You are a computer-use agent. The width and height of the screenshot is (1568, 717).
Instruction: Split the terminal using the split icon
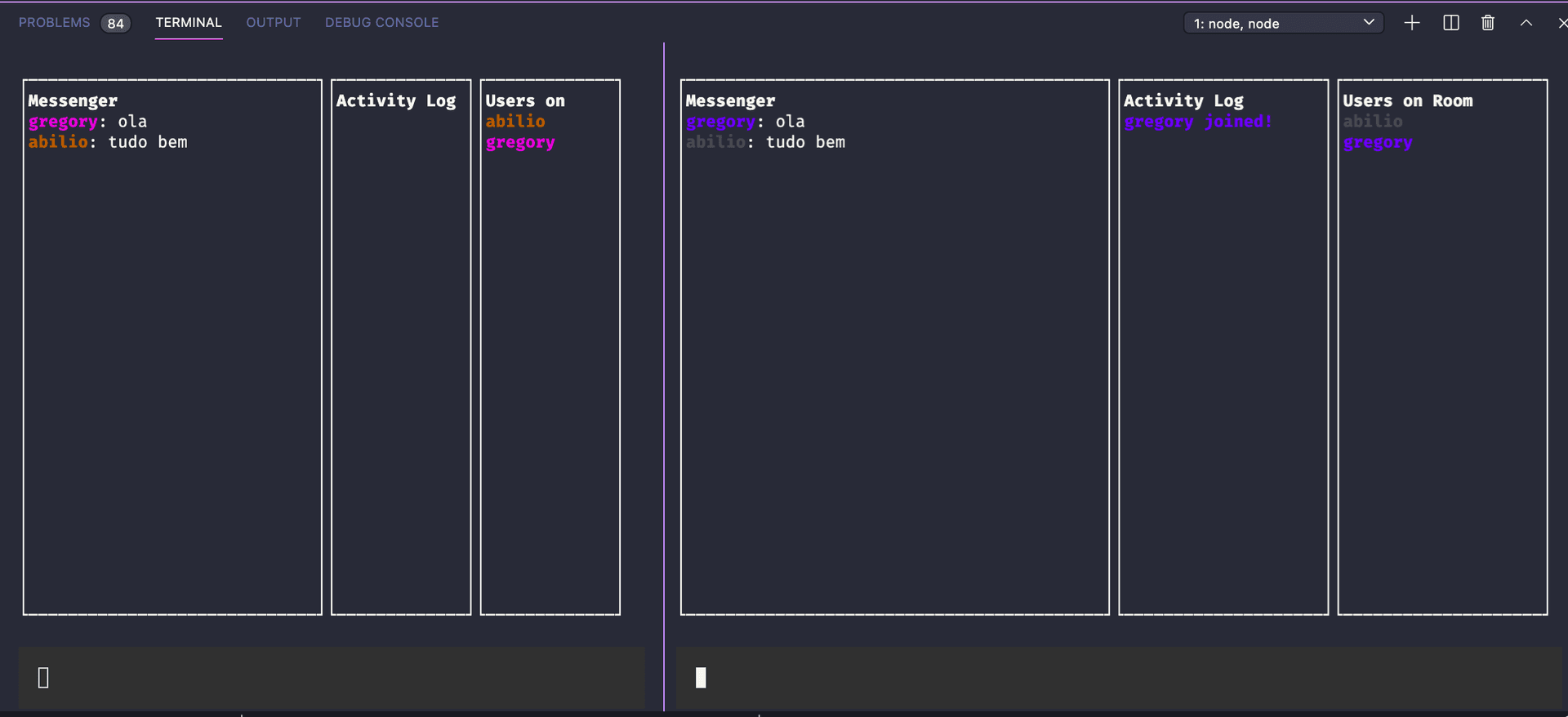(1450, 23)
